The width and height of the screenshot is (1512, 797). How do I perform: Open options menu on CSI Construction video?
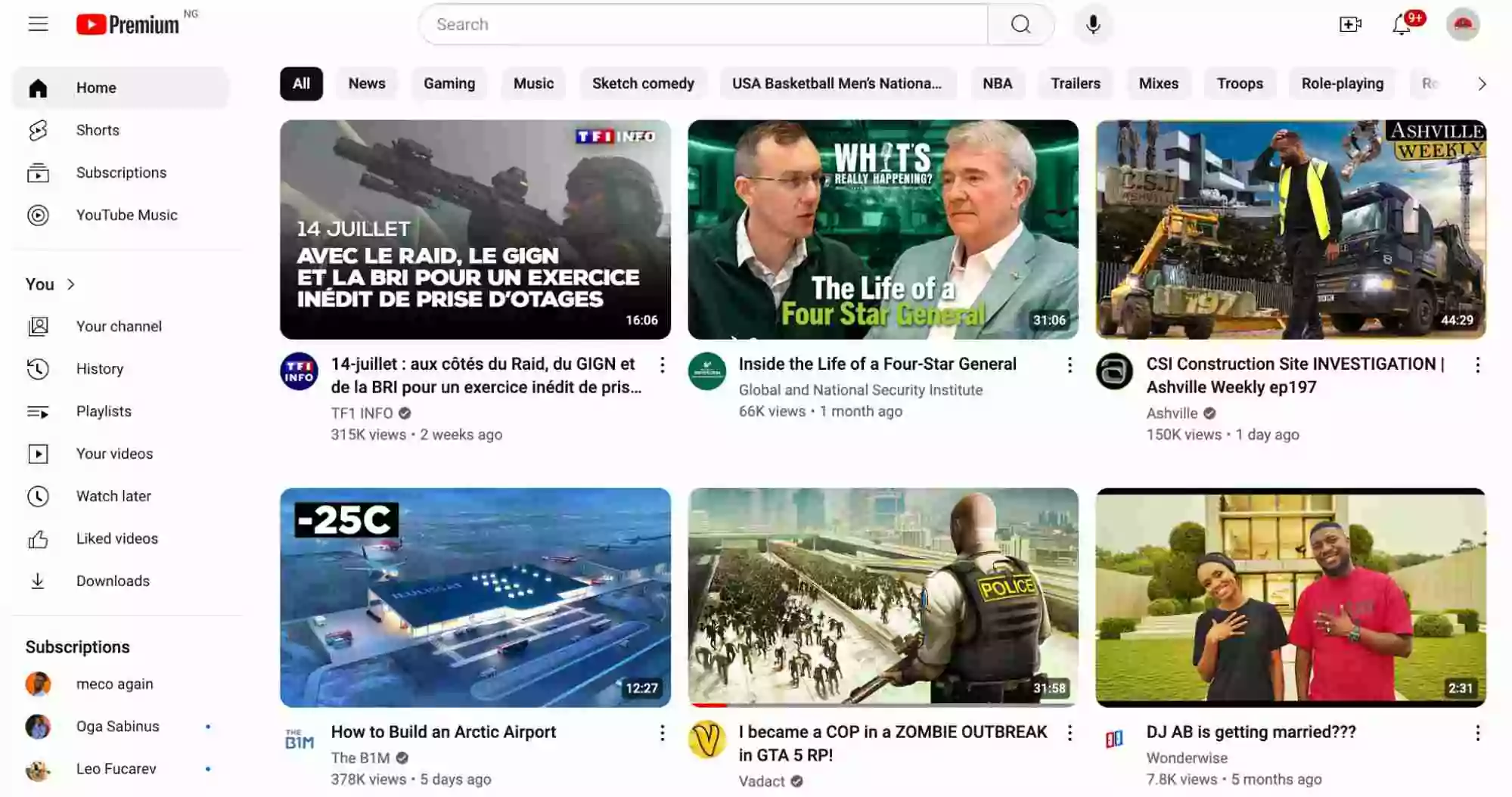[1477, 365]
